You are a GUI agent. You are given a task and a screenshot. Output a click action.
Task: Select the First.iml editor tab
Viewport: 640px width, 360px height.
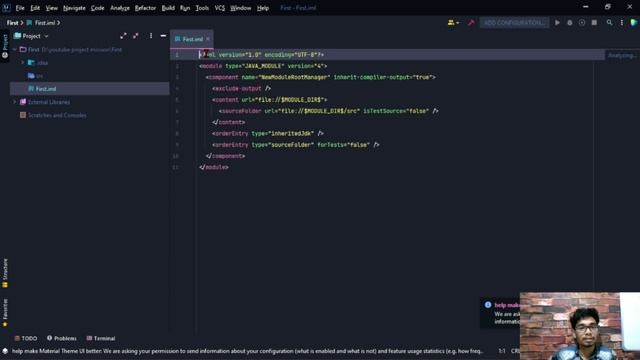click(192, 39)
